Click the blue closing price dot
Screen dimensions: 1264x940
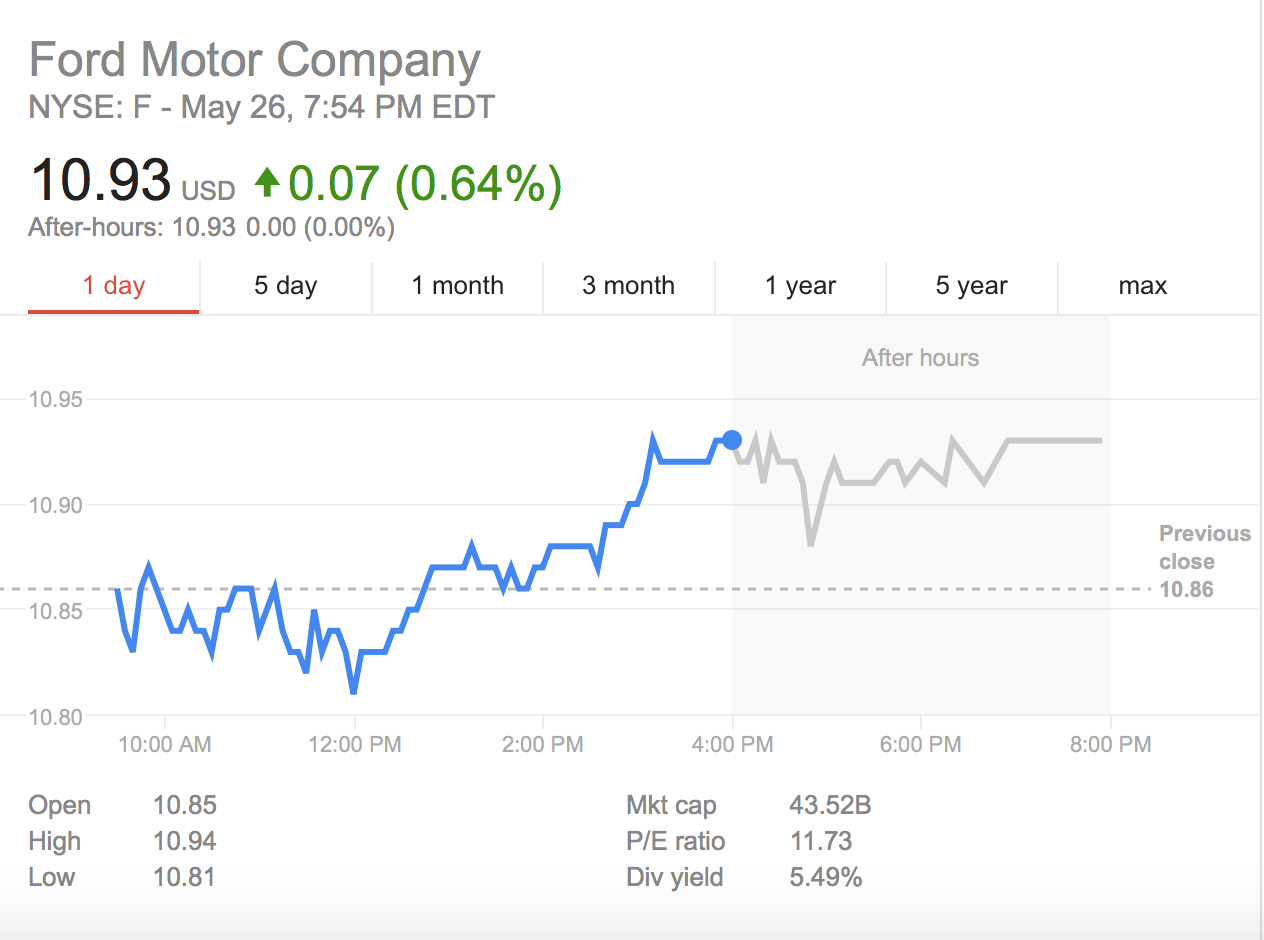(732, 440)
